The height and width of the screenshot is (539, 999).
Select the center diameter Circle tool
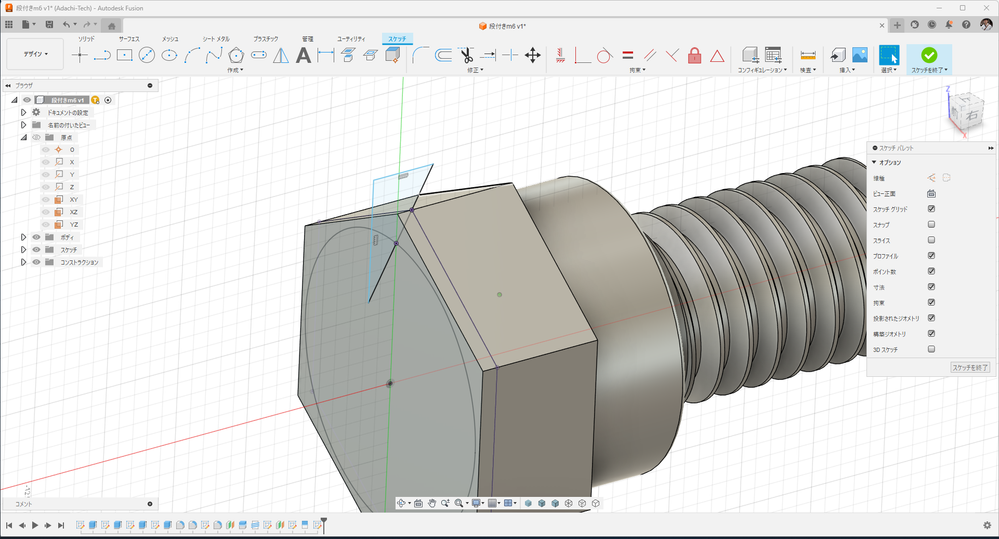147,55
